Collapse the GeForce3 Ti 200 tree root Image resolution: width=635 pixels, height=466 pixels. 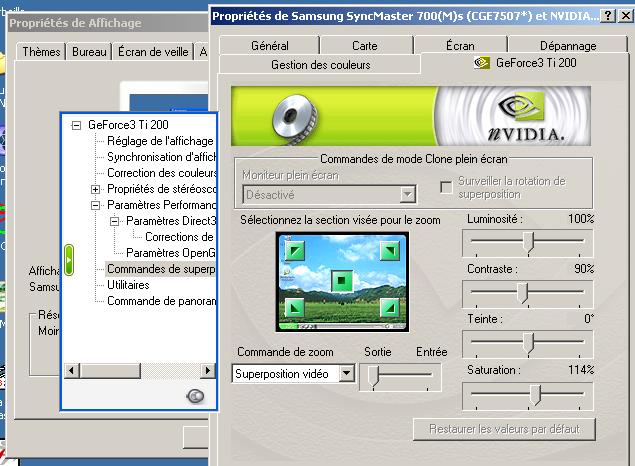click(x=76, y=126)
